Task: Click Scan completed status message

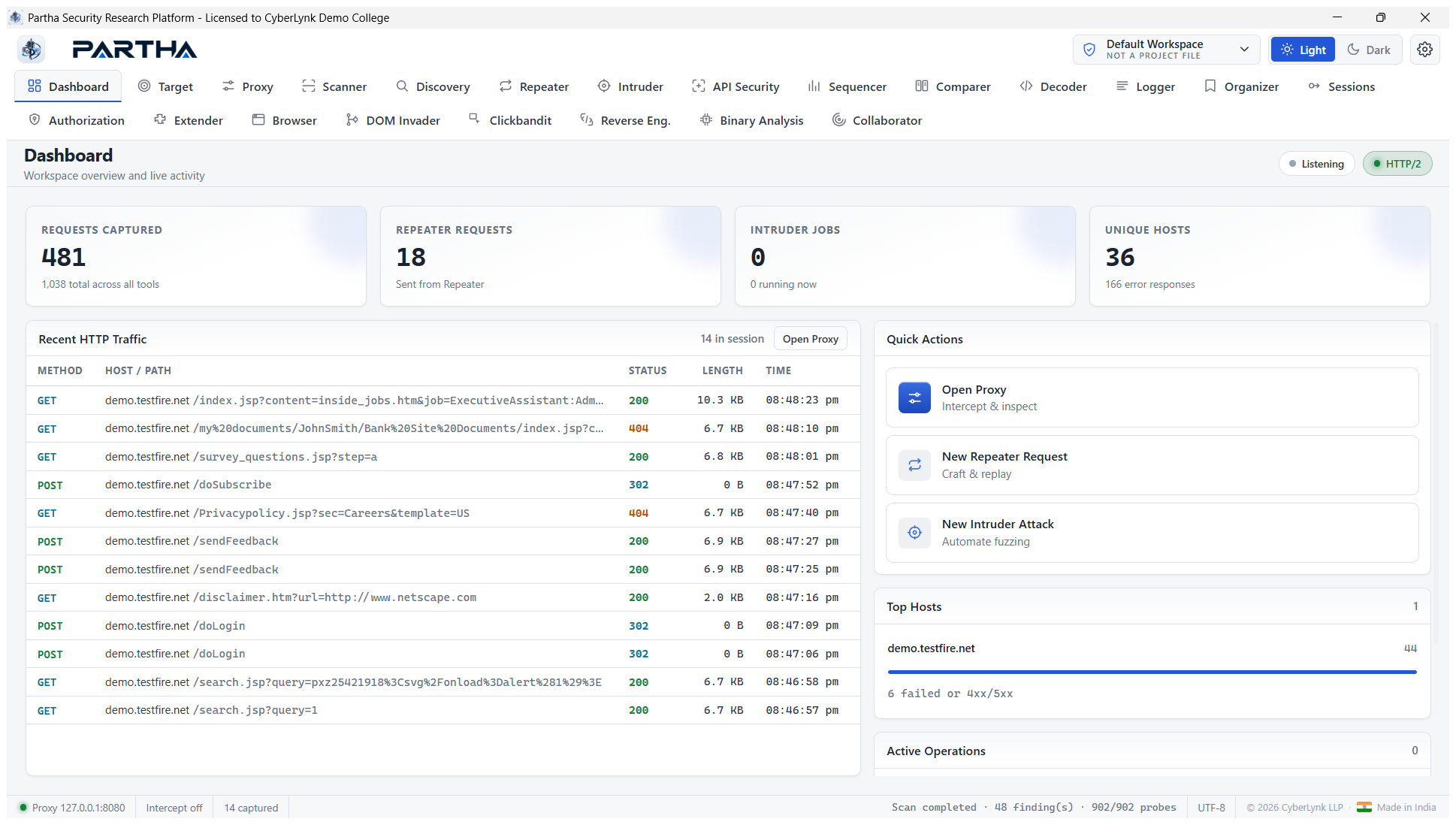Action: [x=1034, y=808]
